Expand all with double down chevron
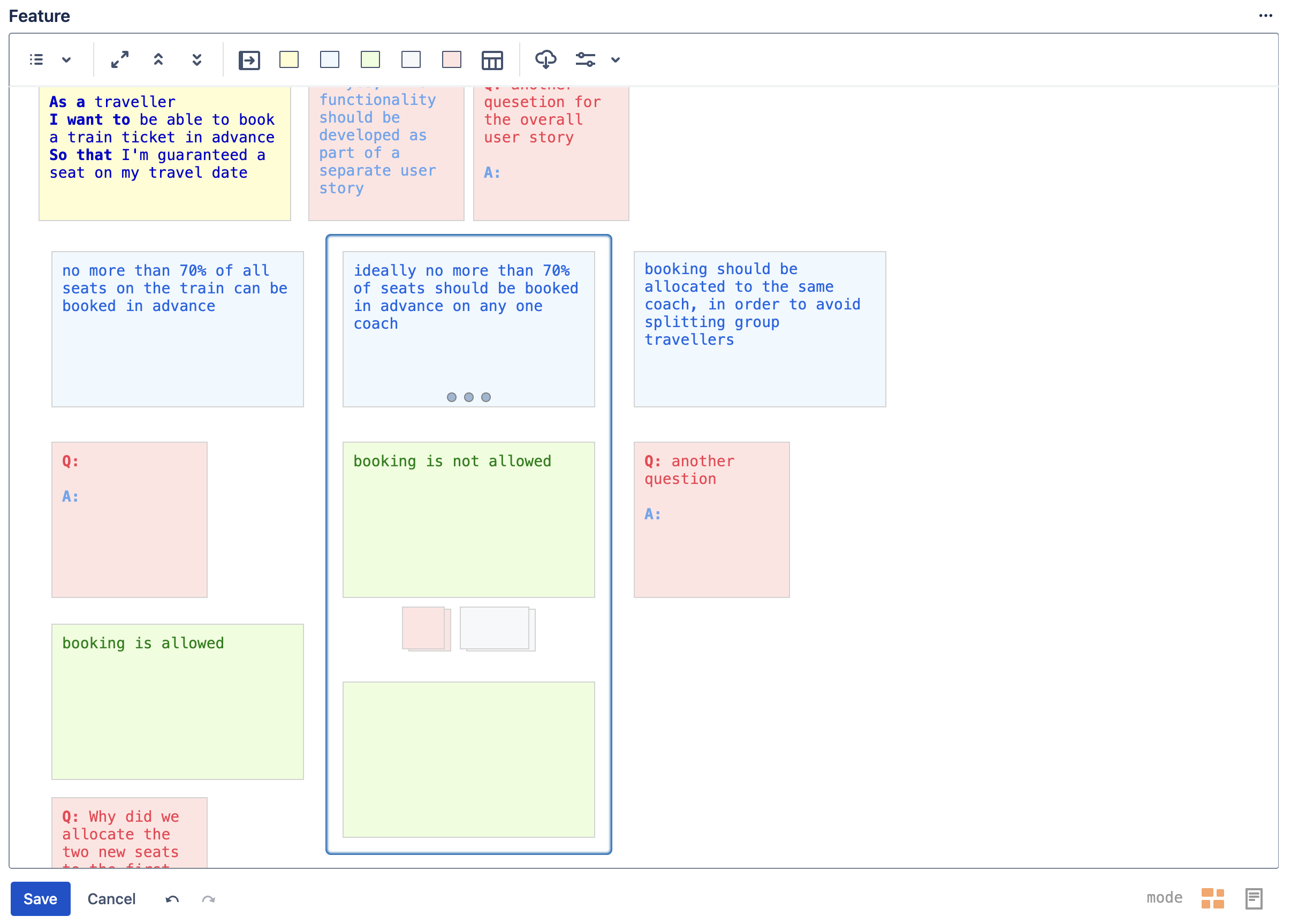The image size is (1291, 924). coord(197,60)
